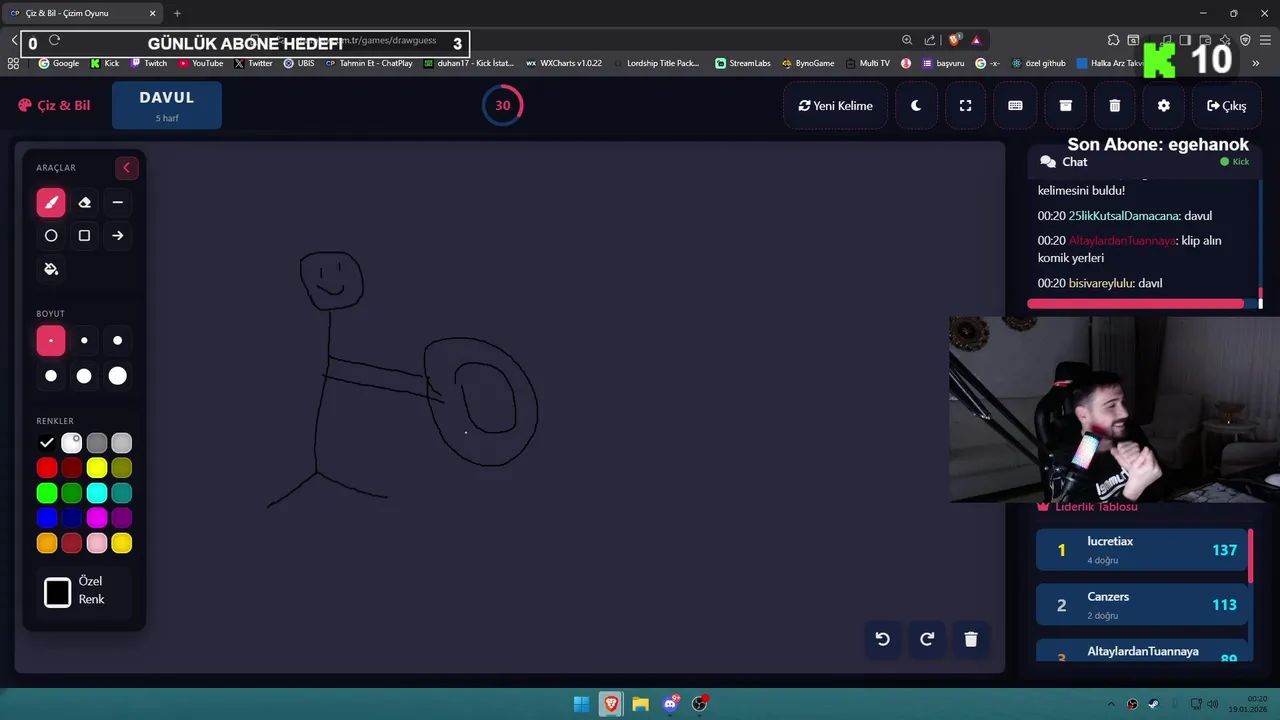Click the top toolbar trash icon

pos(1115,106)
